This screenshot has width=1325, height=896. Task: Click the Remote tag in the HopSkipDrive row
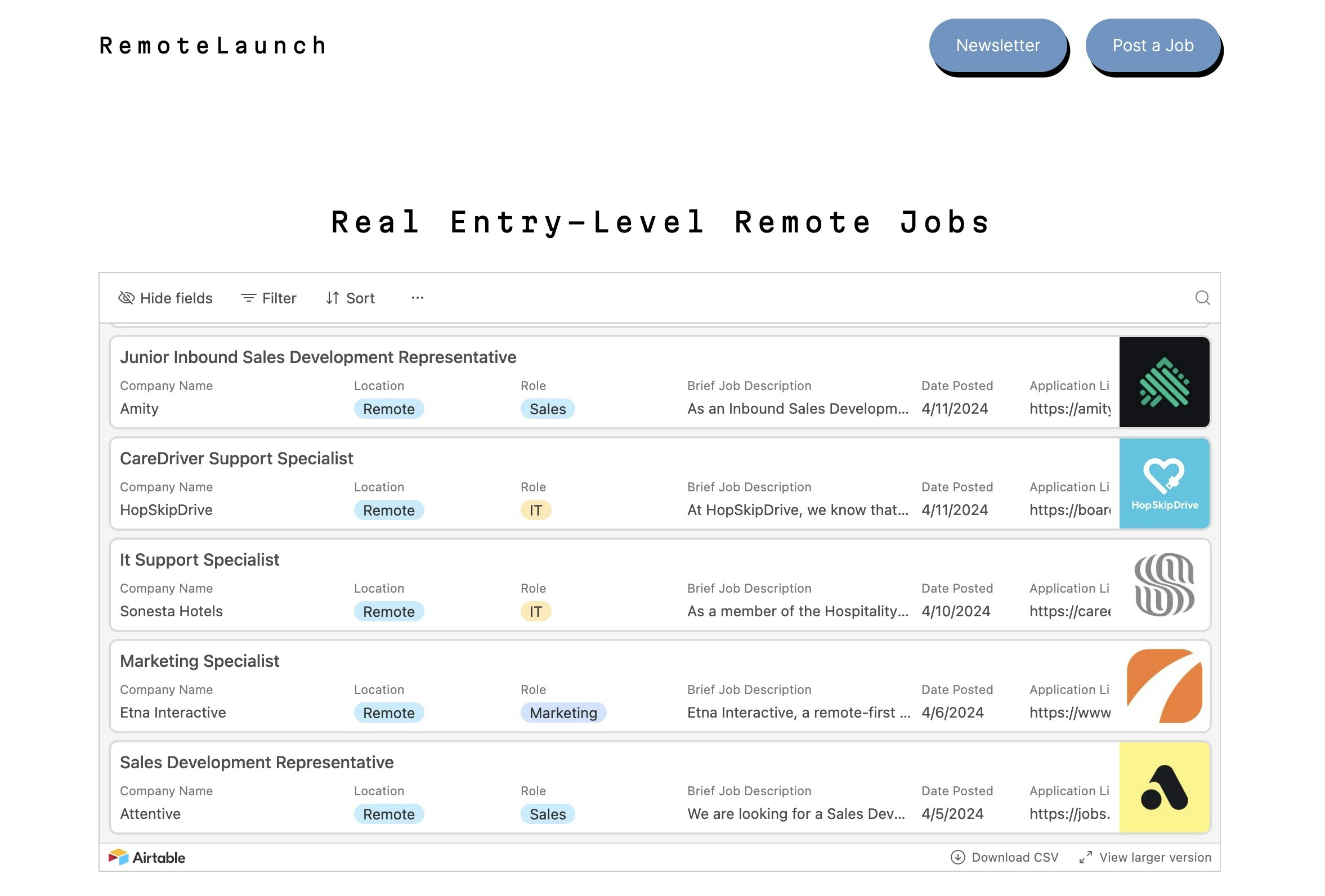click(x=388, y=510)
